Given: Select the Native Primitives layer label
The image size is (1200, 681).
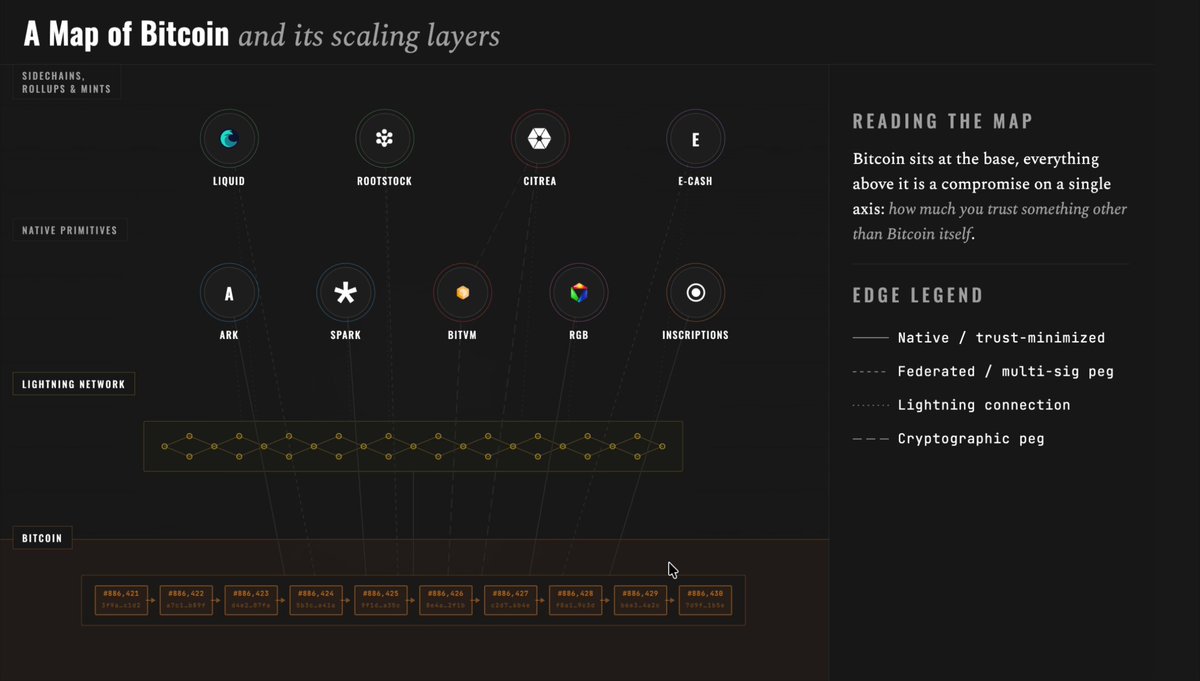Looking at the screenshot, I should pos(70,231).
